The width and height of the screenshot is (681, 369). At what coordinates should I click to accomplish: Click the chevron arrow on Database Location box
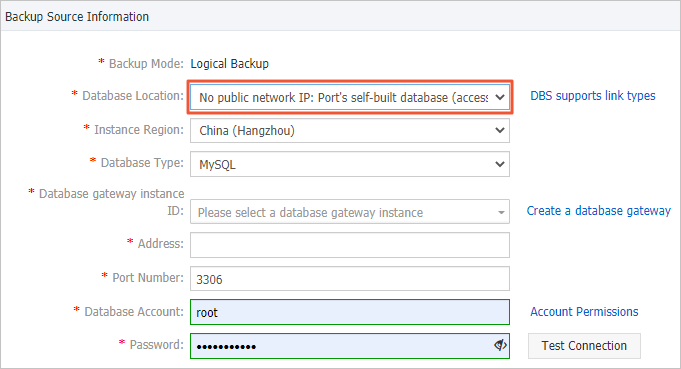500,97
